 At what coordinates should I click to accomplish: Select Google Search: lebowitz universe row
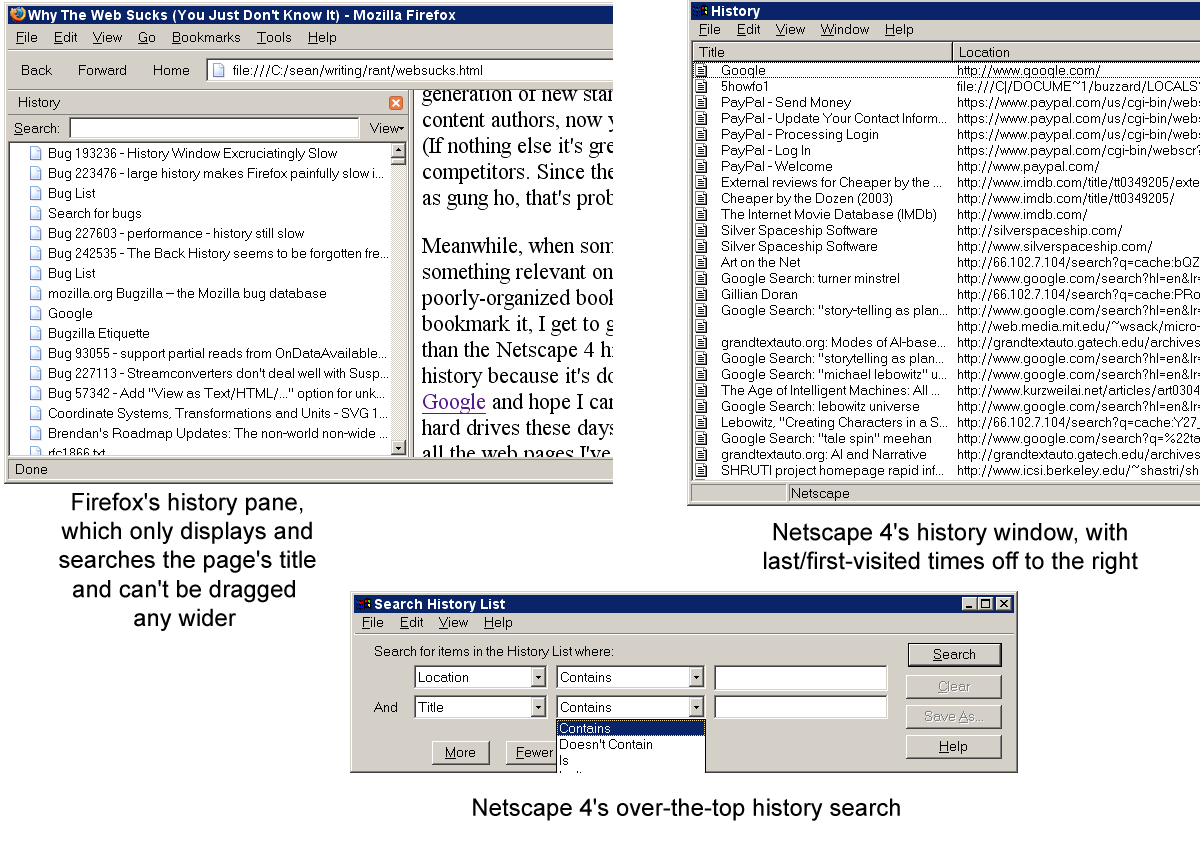[945, 406]
